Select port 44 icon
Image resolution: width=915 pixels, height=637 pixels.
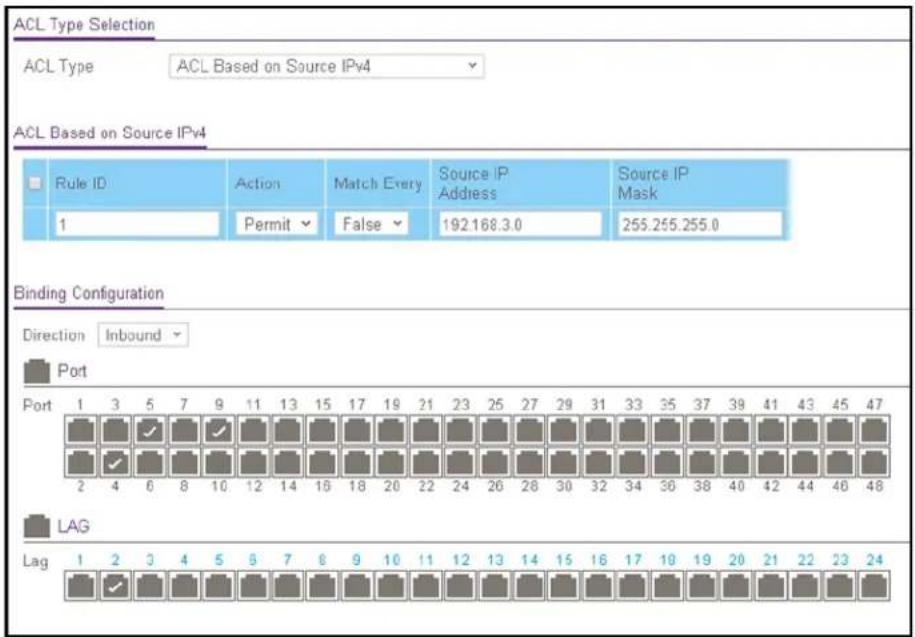pyautogui.click(x=805, y=463)
